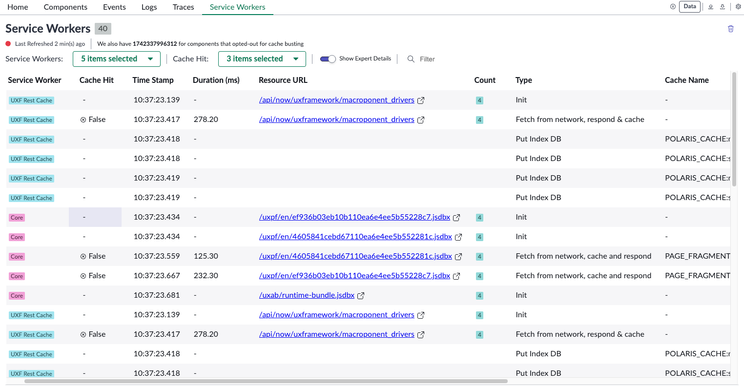Switch to Components tab
The height and width of the screenshot is (386, 744).
65,7
